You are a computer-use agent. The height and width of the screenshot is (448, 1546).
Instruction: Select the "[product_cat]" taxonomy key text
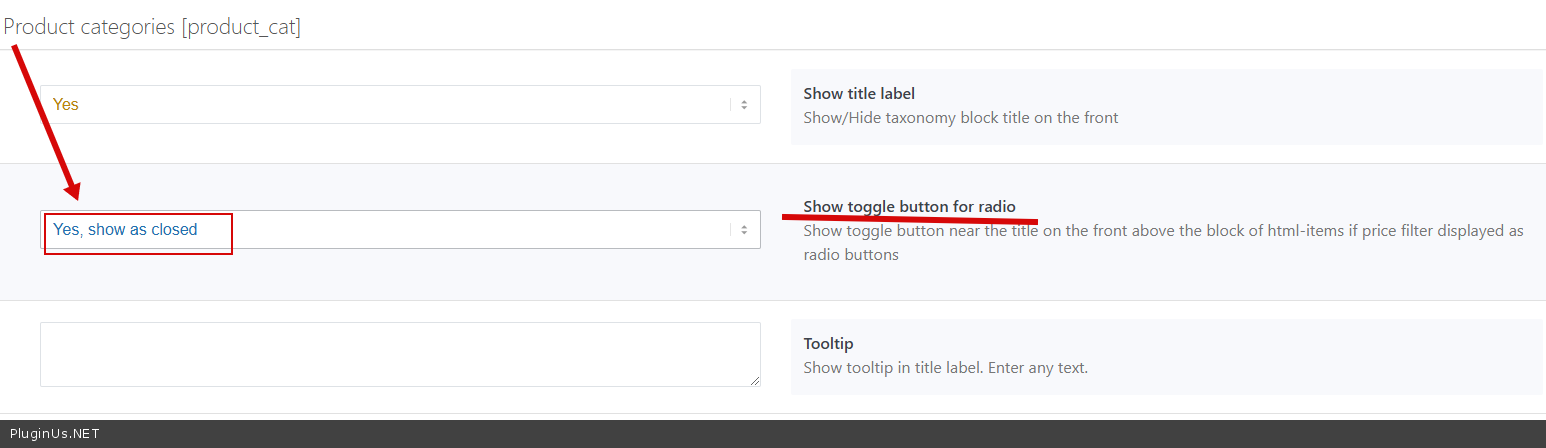tap(241, 27)
